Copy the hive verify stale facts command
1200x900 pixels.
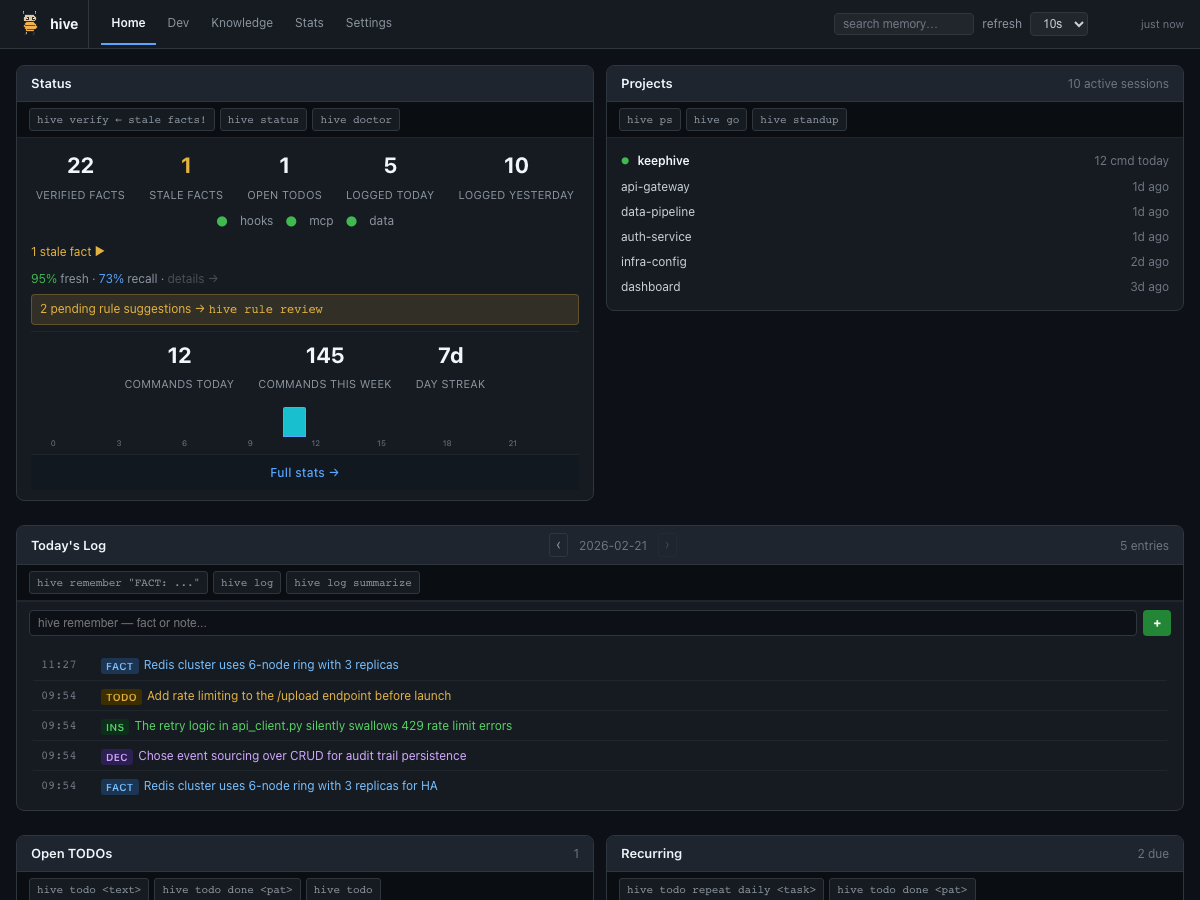pyautogui.click(x=122, y=120)
